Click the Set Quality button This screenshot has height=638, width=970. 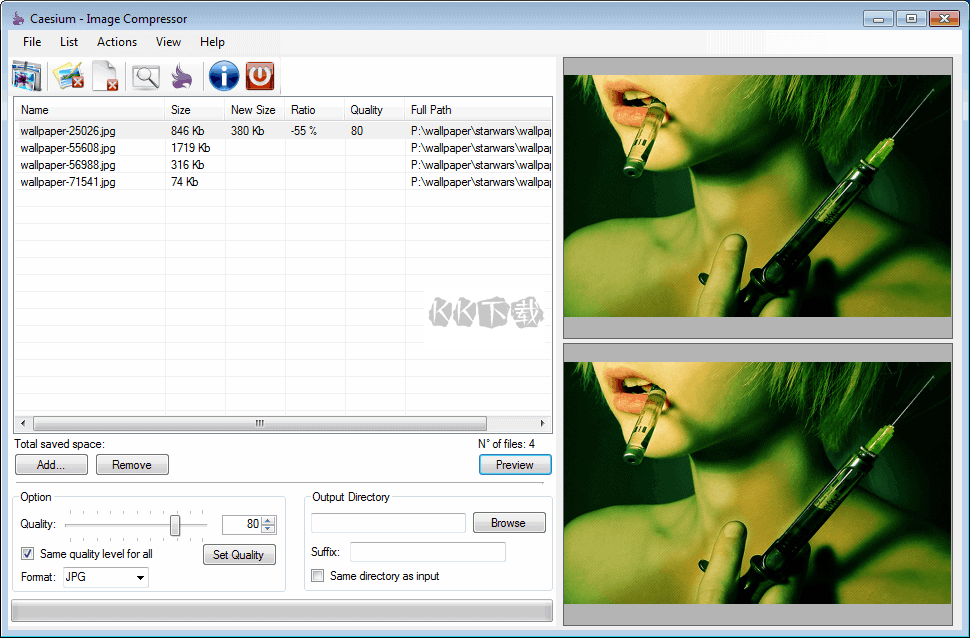pos(239,554)
